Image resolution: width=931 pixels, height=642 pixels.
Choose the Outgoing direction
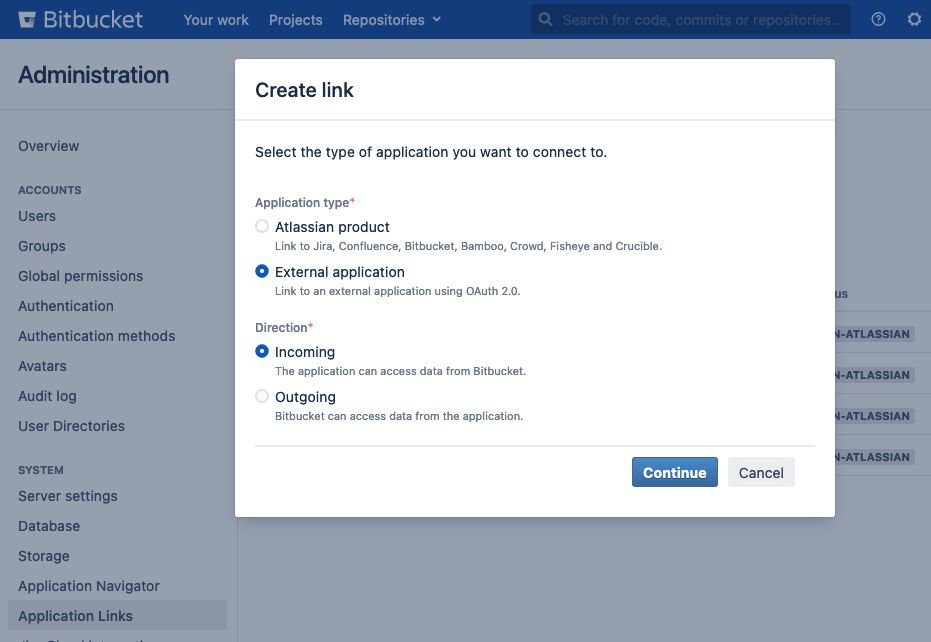tap(261, 396)
